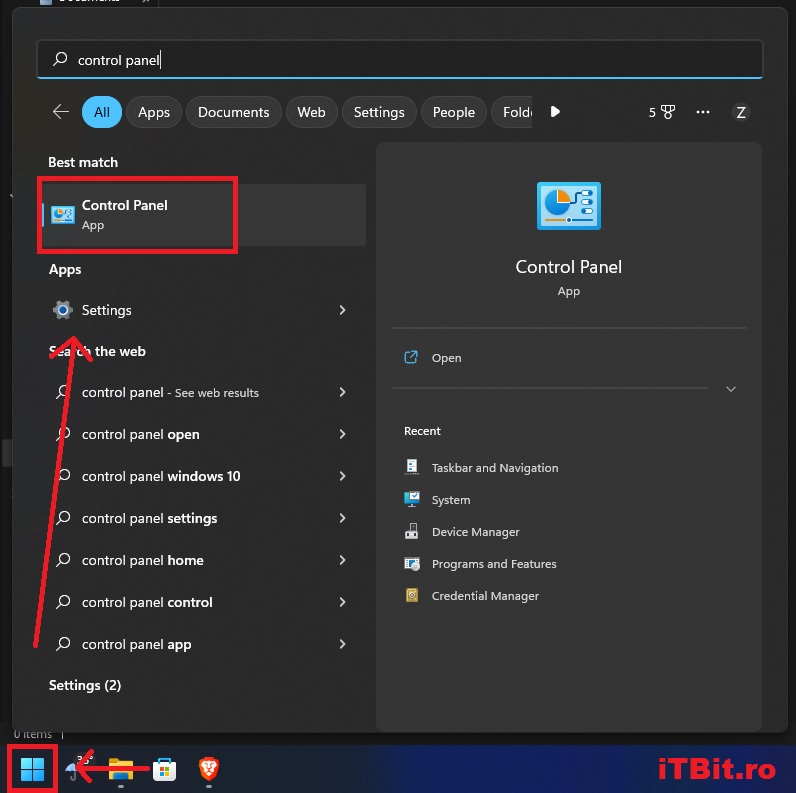Viewport: 796px width, 793px height.
Task: Switch to the Documents filter tab
Action: [x=233, y=112]
